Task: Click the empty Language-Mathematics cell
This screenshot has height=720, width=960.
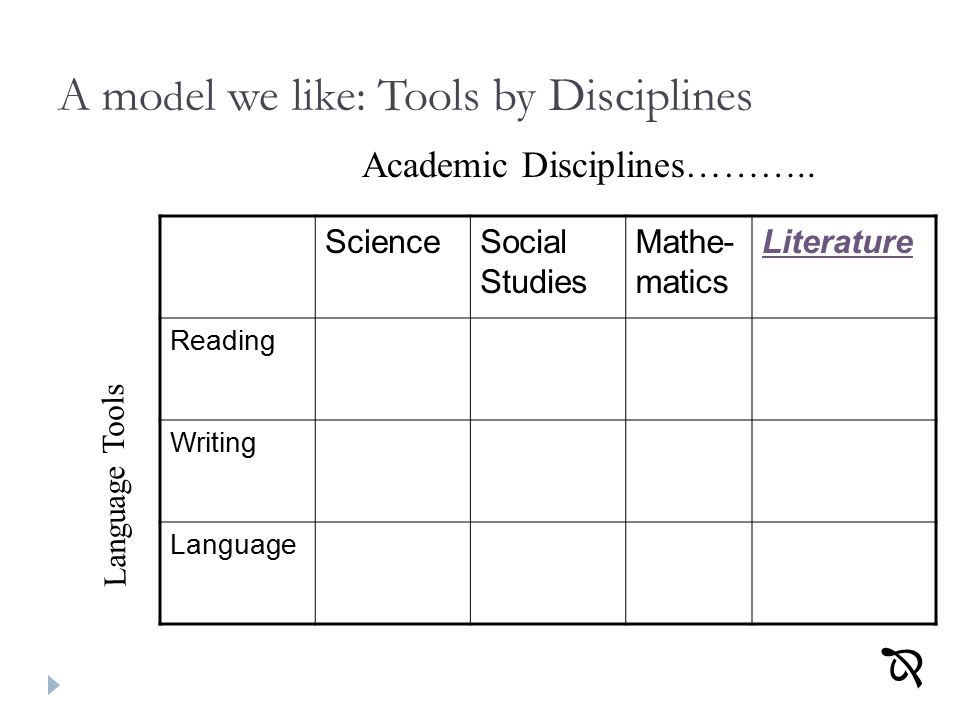Action: (x=689, y=573)
